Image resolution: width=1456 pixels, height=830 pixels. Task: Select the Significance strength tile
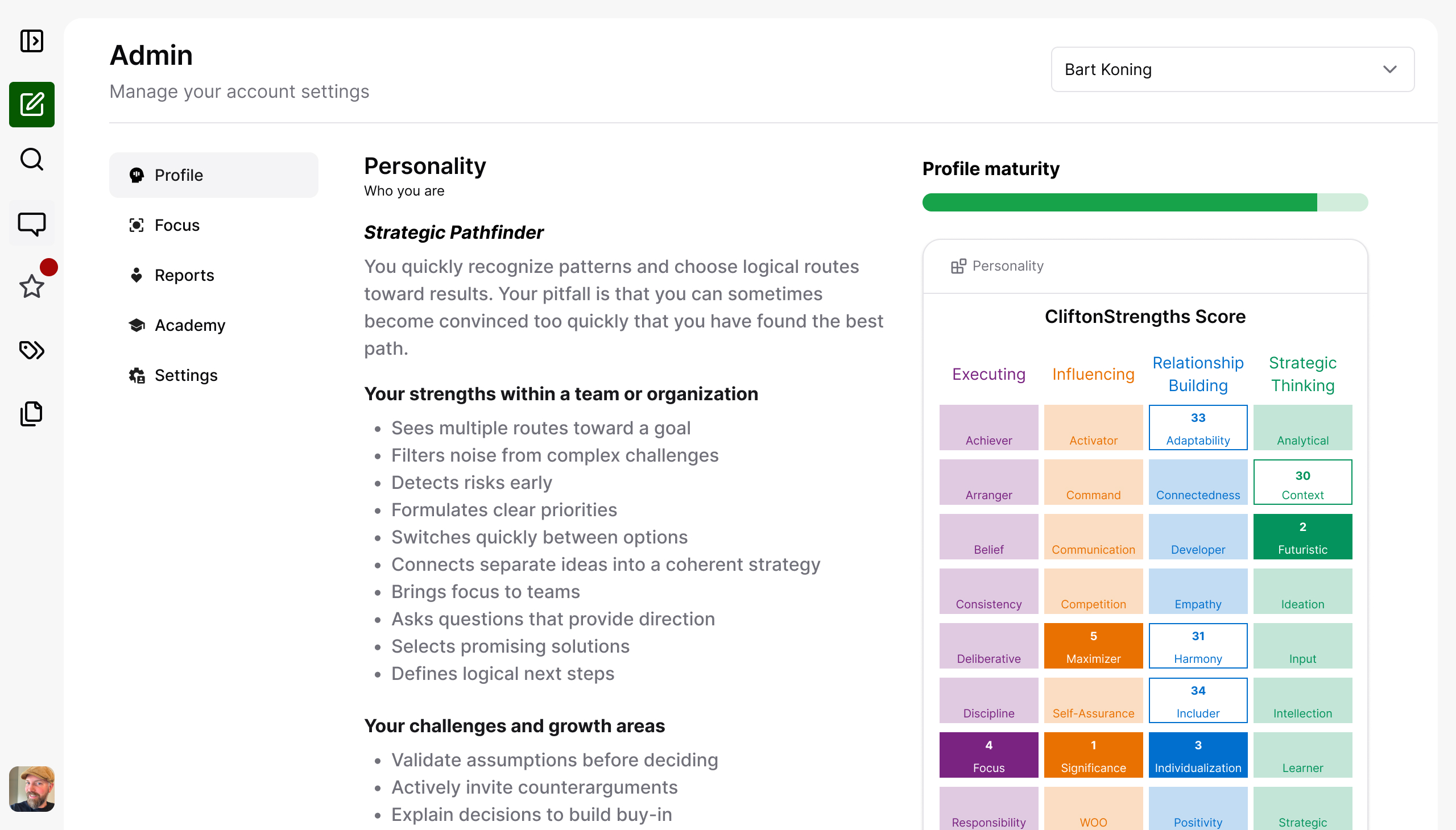[1093, 755]
